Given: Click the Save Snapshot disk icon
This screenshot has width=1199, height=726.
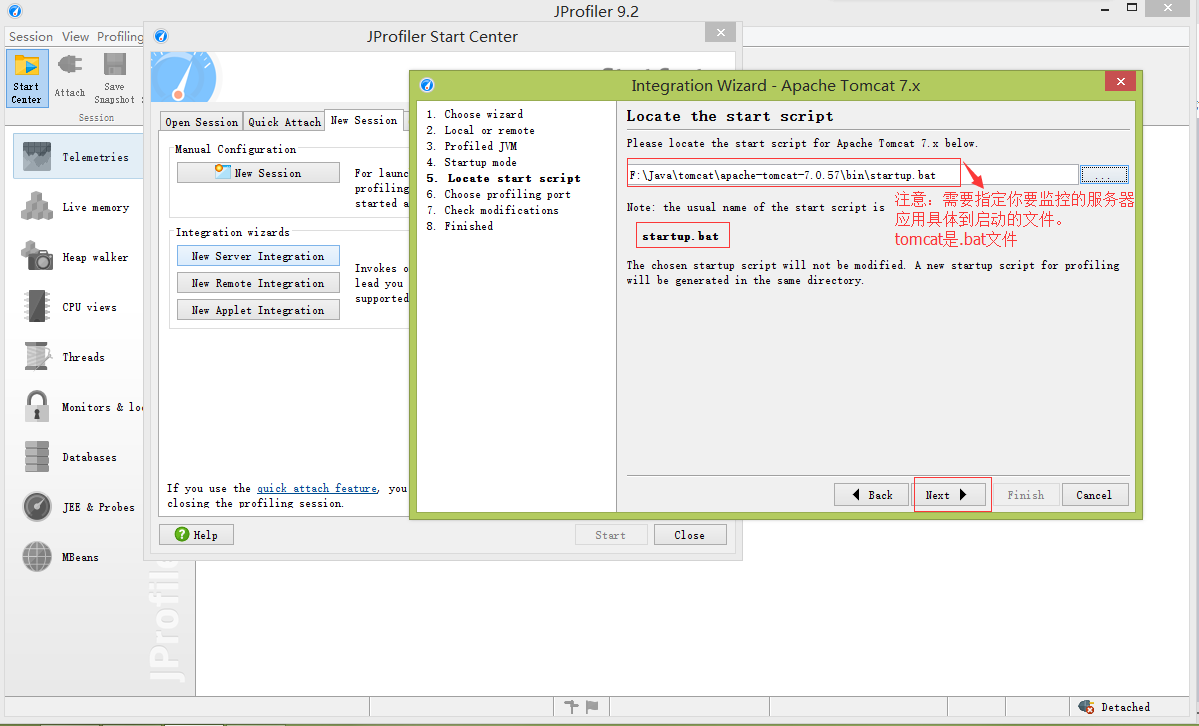Looking at the screenshot, I should pyautogui.click(x=115, y=65).
